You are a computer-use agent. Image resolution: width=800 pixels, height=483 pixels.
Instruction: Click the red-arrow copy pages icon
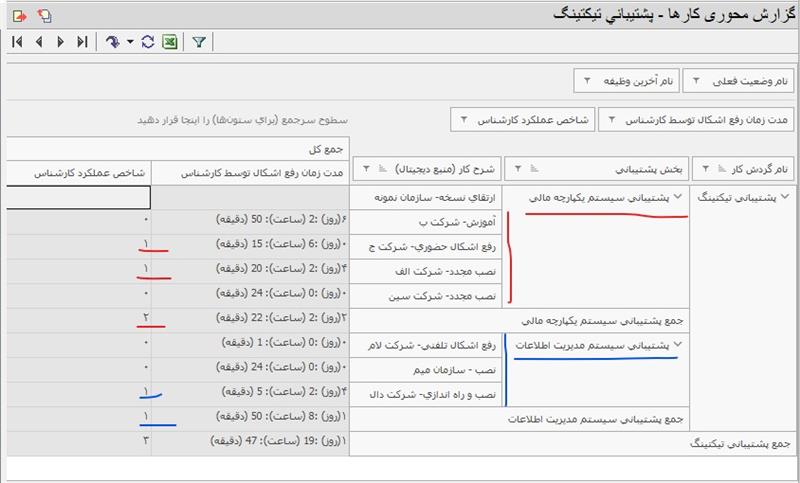[43, 15]
